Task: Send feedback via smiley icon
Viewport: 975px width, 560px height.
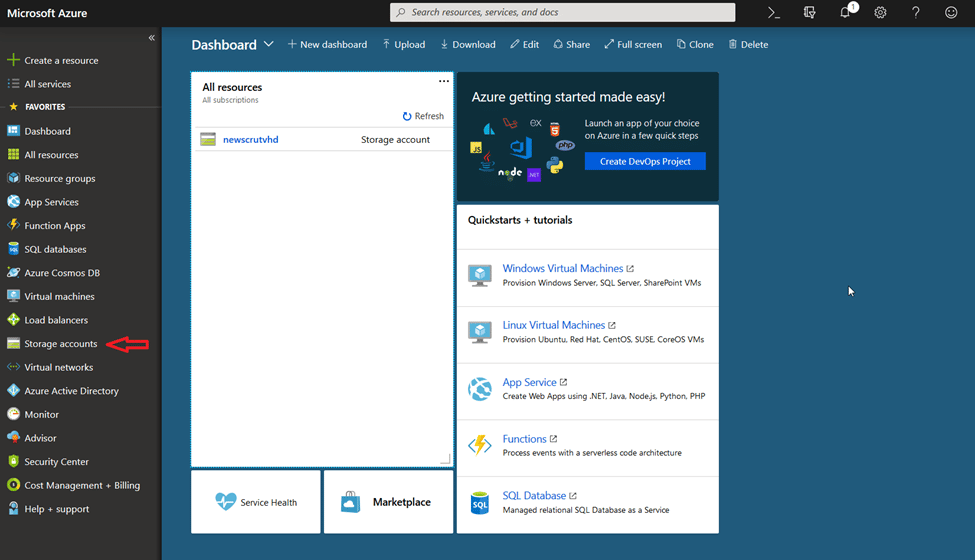Action: pos(951,12)
